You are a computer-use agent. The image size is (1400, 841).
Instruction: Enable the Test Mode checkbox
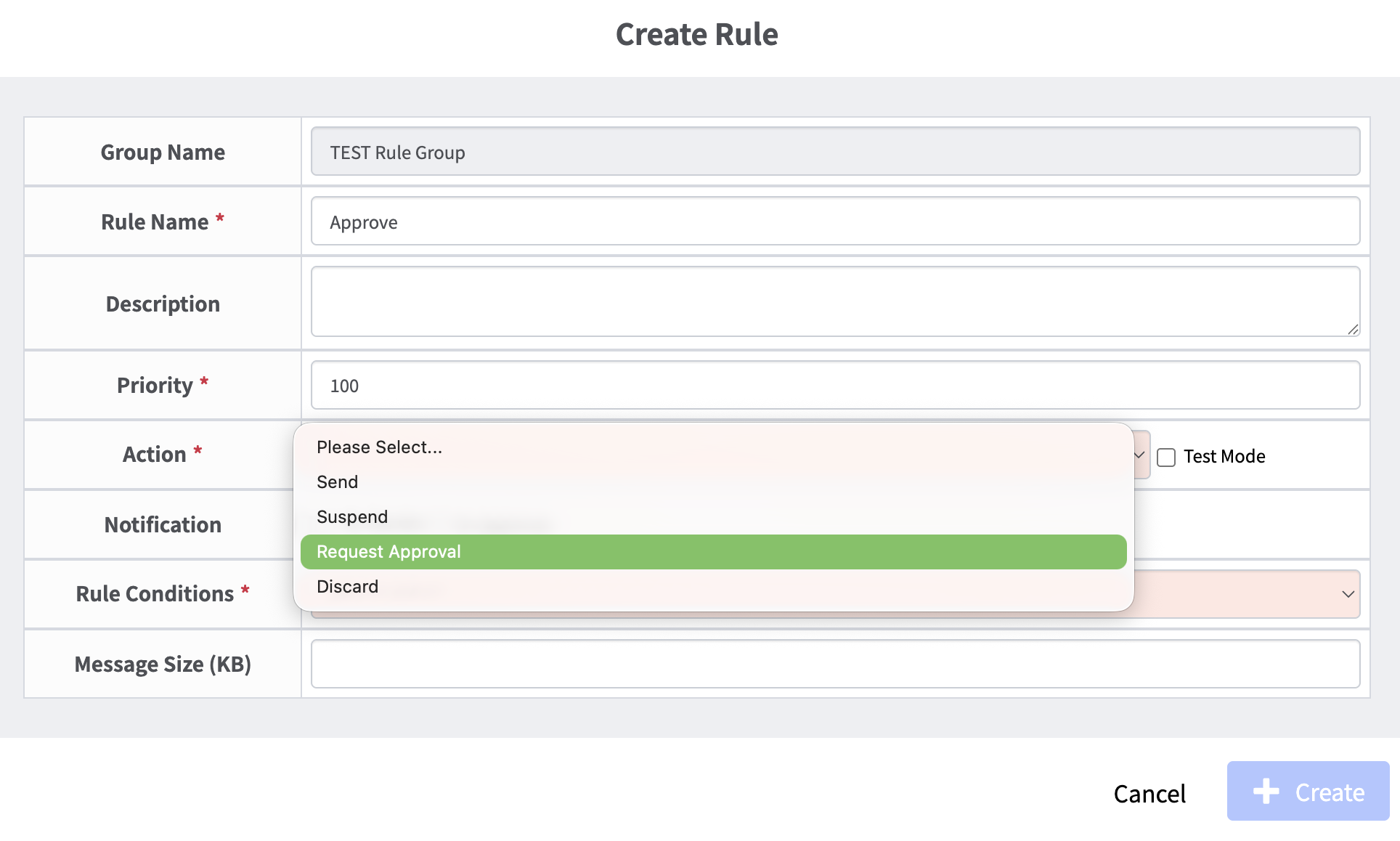1166,457
